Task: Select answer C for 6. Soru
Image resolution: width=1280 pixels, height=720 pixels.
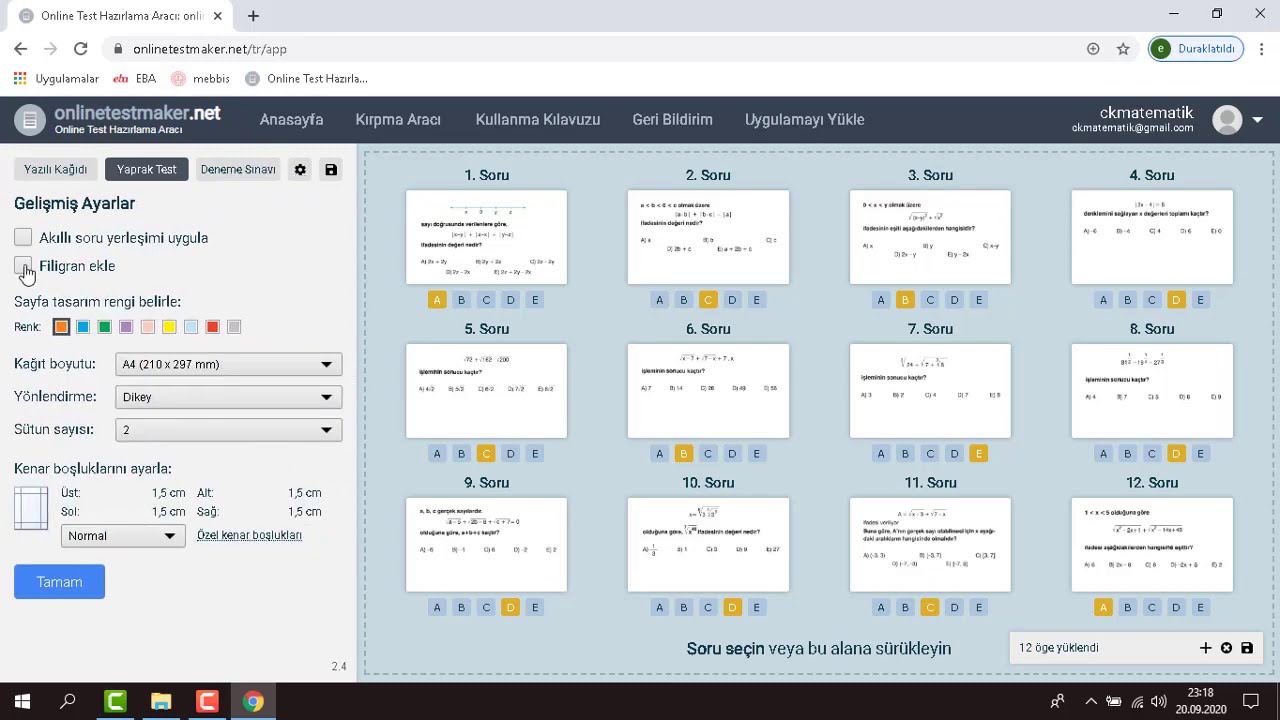Action: click(708, 454)
